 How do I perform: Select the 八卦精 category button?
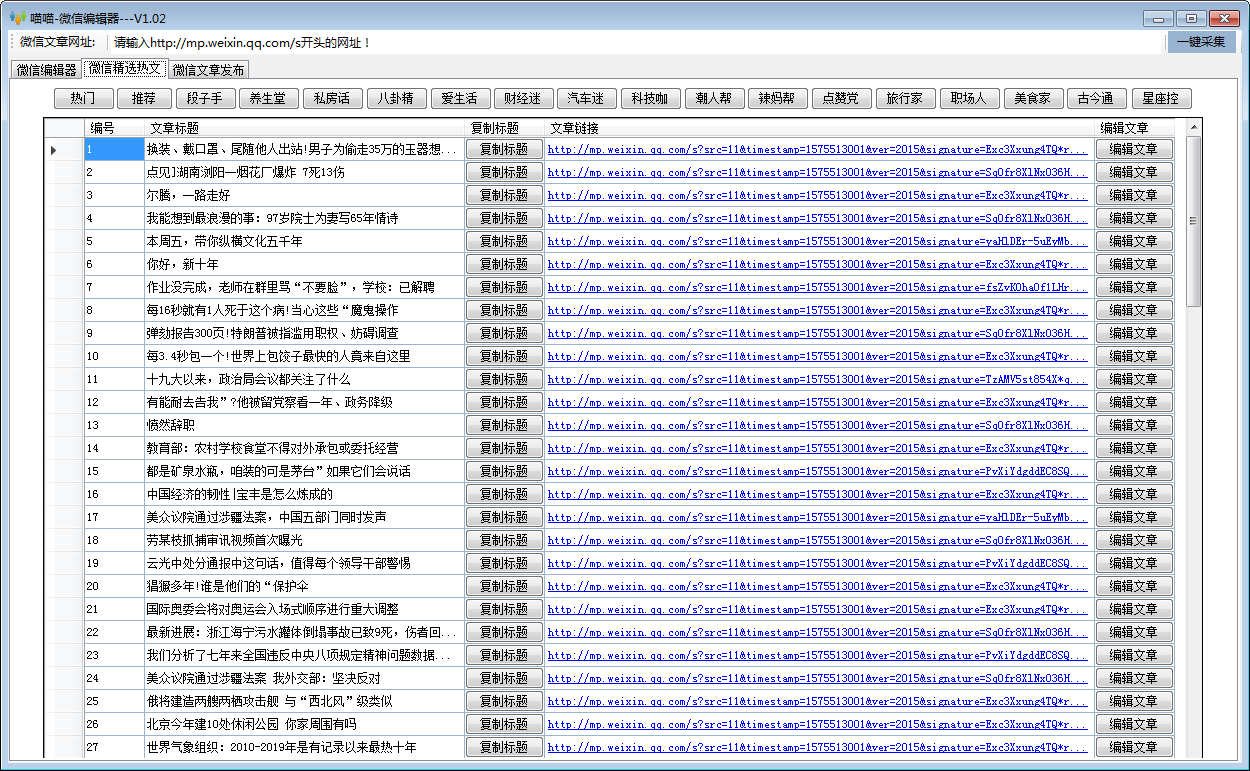[396, 98]
